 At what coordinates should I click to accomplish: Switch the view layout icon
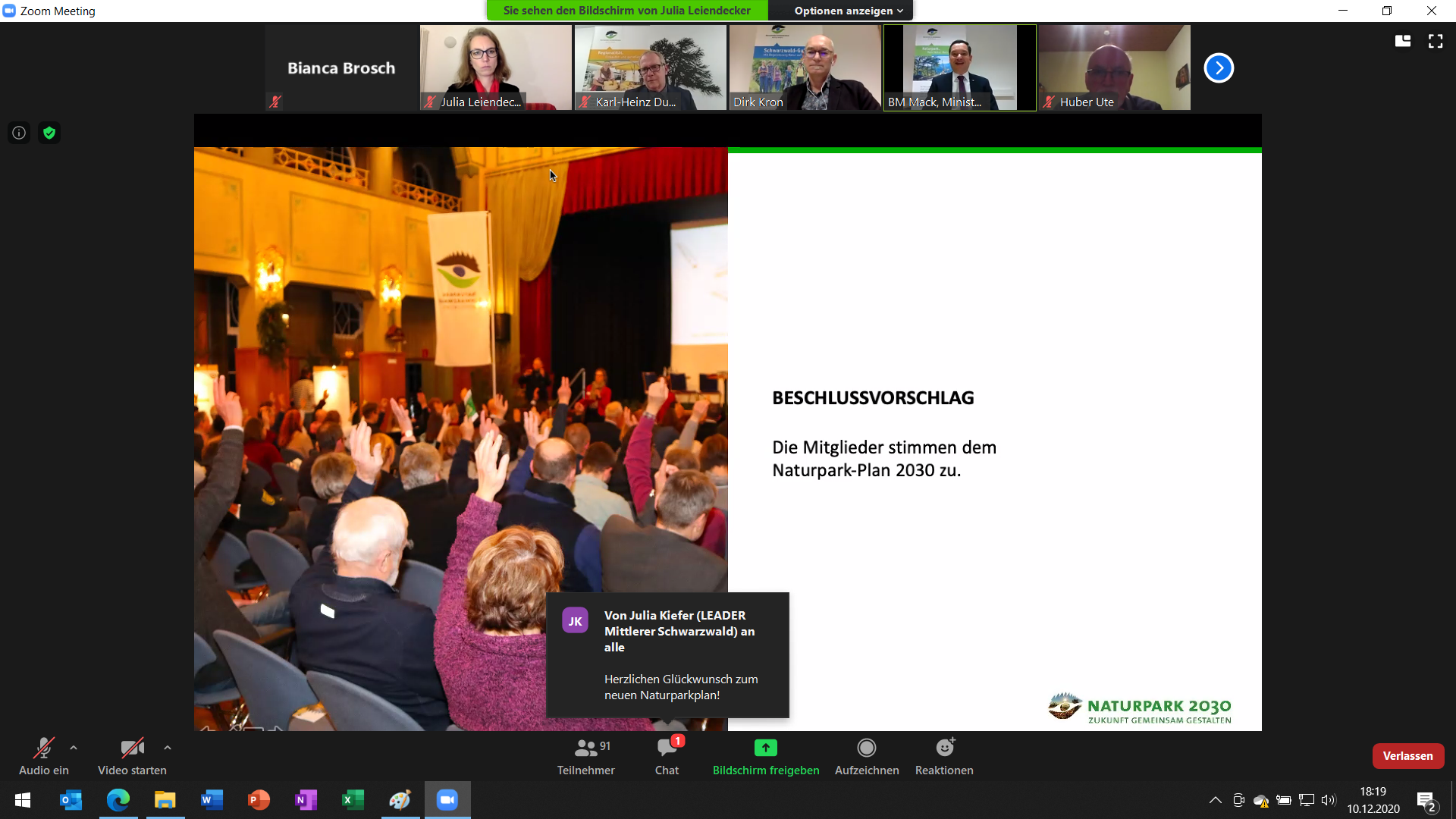[1402, 41]
